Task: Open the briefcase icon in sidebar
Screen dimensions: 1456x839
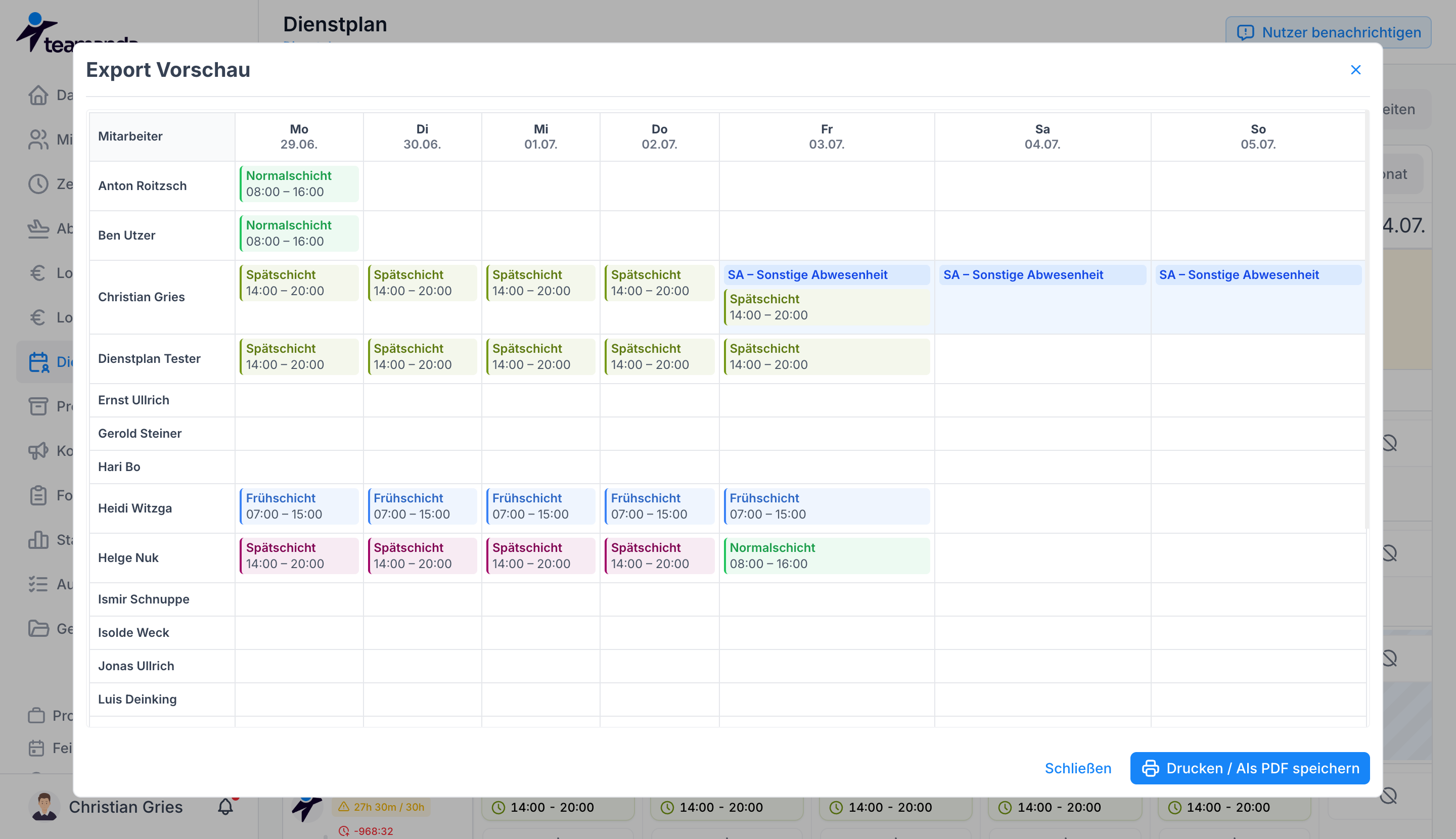Action: tap(36, 716)
